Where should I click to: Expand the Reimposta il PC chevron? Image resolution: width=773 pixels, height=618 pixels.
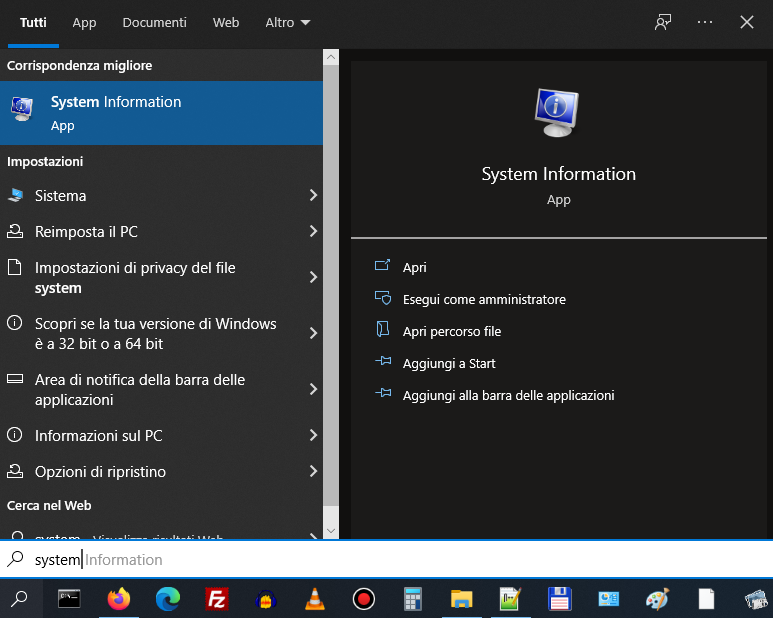pos(313,231)
